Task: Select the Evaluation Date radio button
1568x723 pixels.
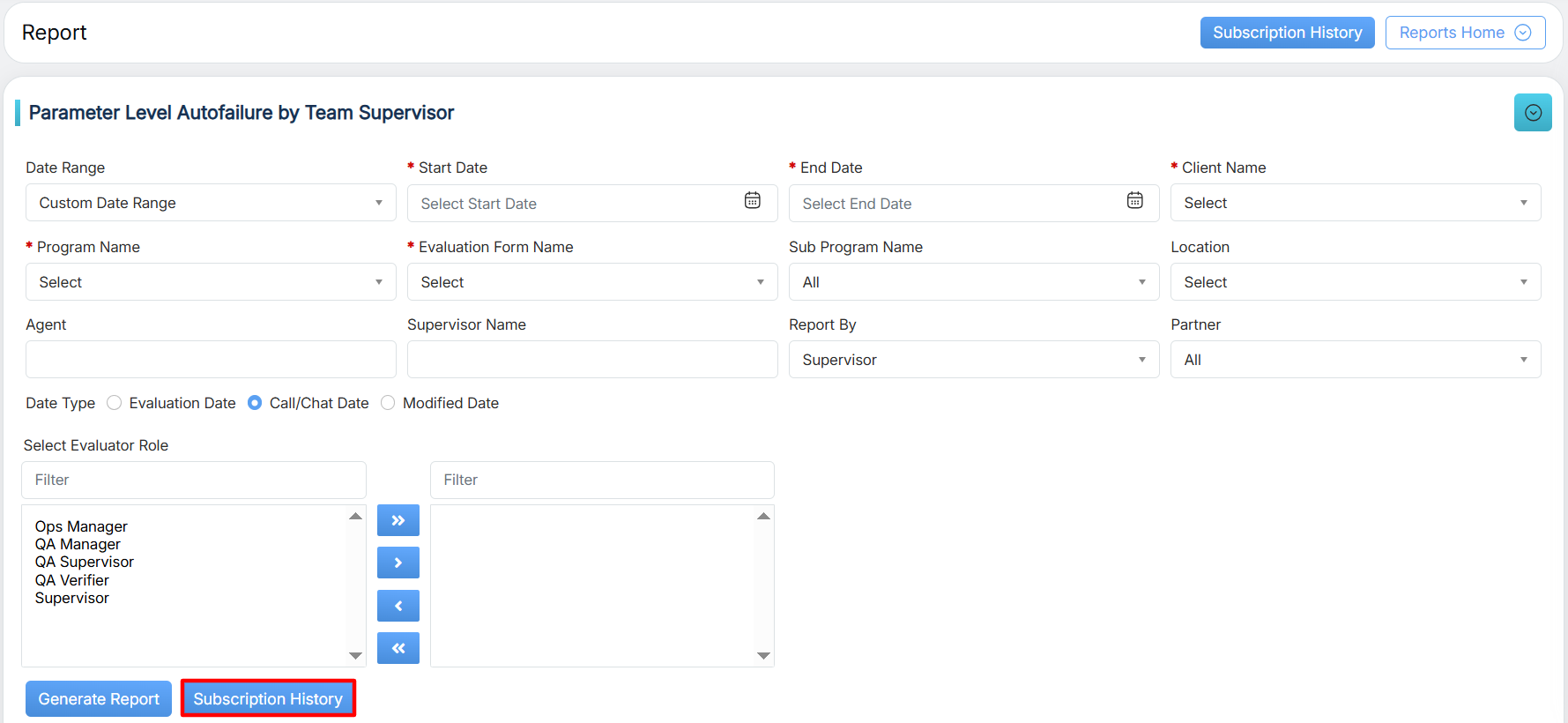Action: [115, 403]
